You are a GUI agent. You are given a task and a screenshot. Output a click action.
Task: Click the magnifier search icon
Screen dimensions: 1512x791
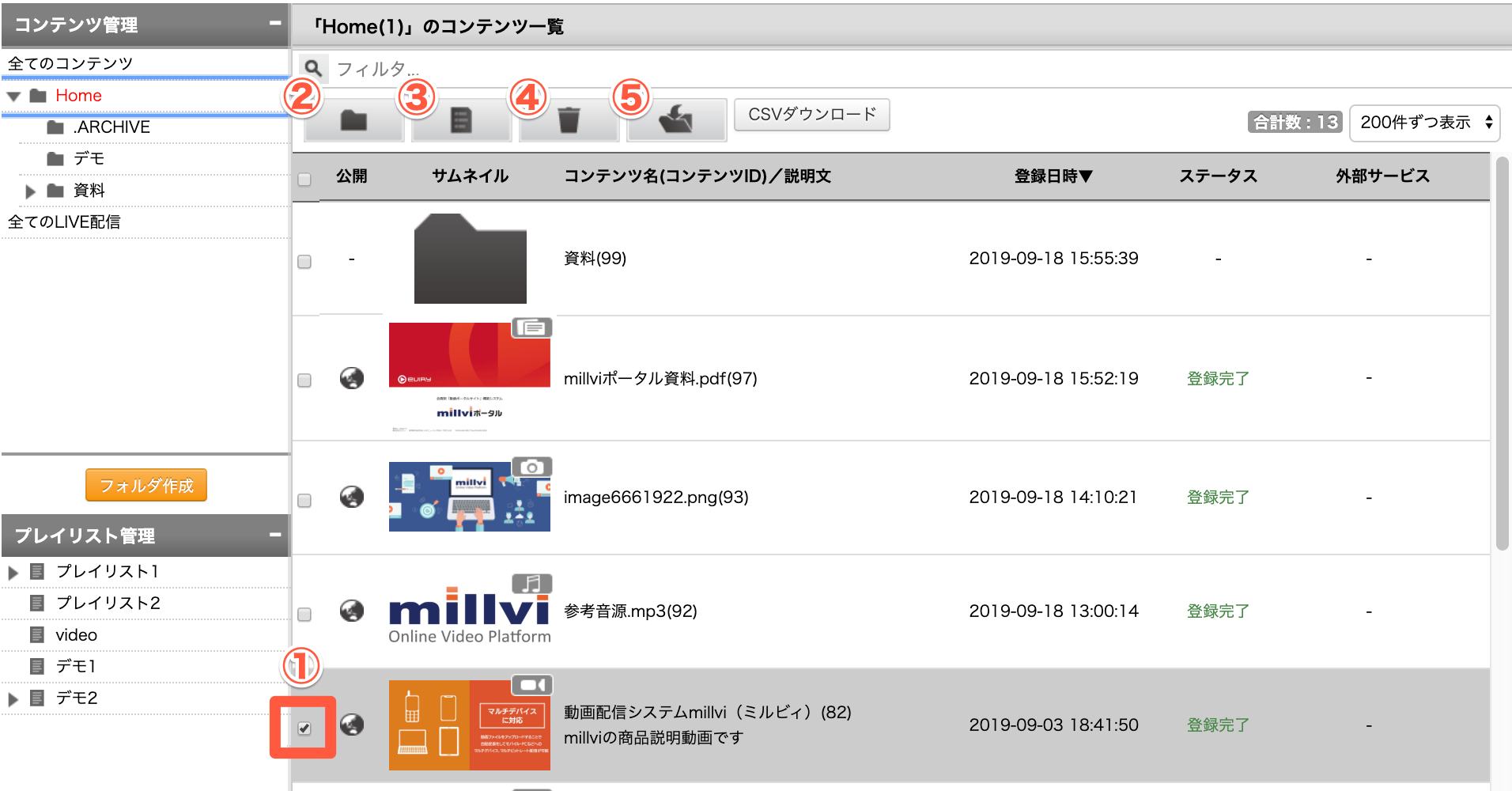point(313,68)
